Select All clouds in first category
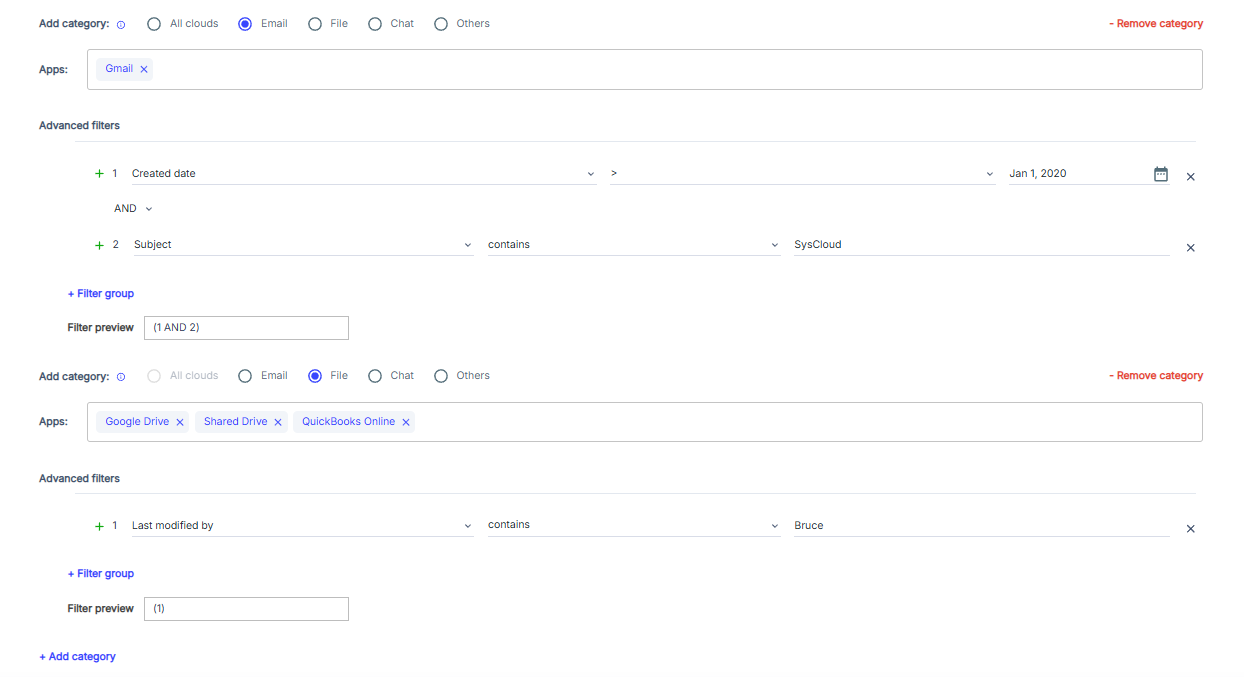 (x=154, y=24)
